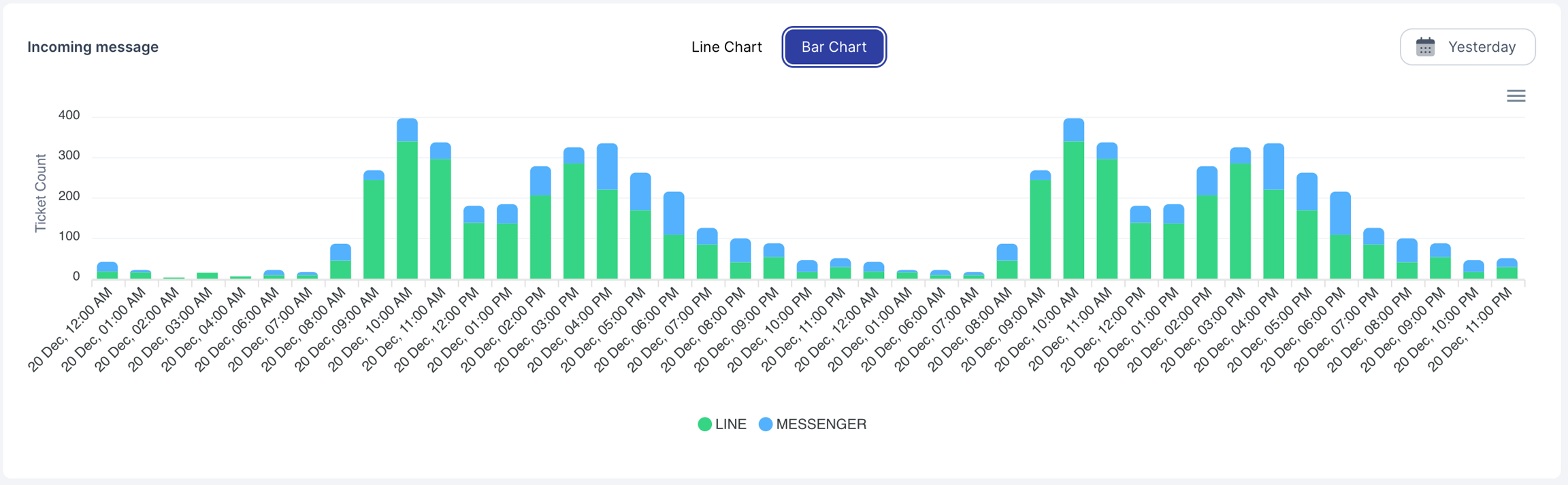
Task: Toggle the LINE series legend label
Action: (731, 424)
